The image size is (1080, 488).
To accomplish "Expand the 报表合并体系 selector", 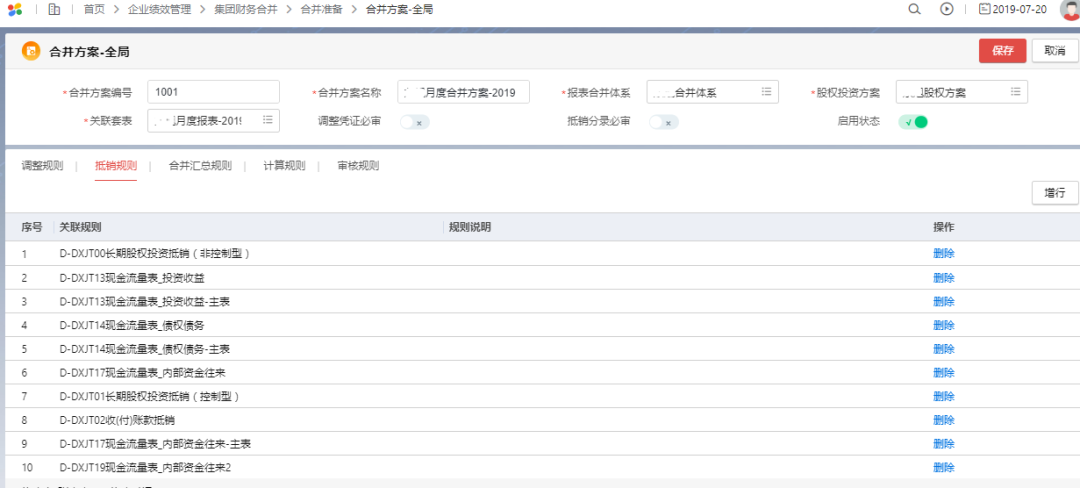I will coord(766,92).
